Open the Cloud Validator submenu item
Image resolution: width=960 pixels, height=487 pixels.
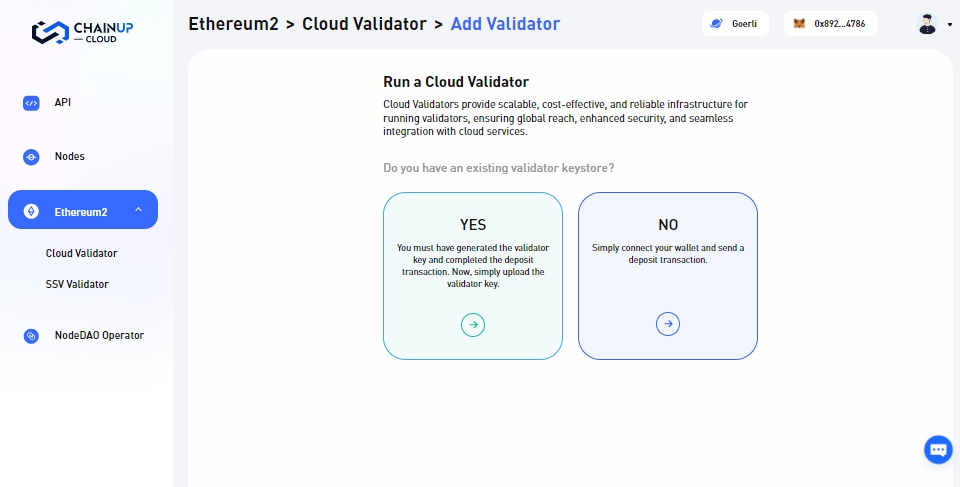[x=81, y=253]
